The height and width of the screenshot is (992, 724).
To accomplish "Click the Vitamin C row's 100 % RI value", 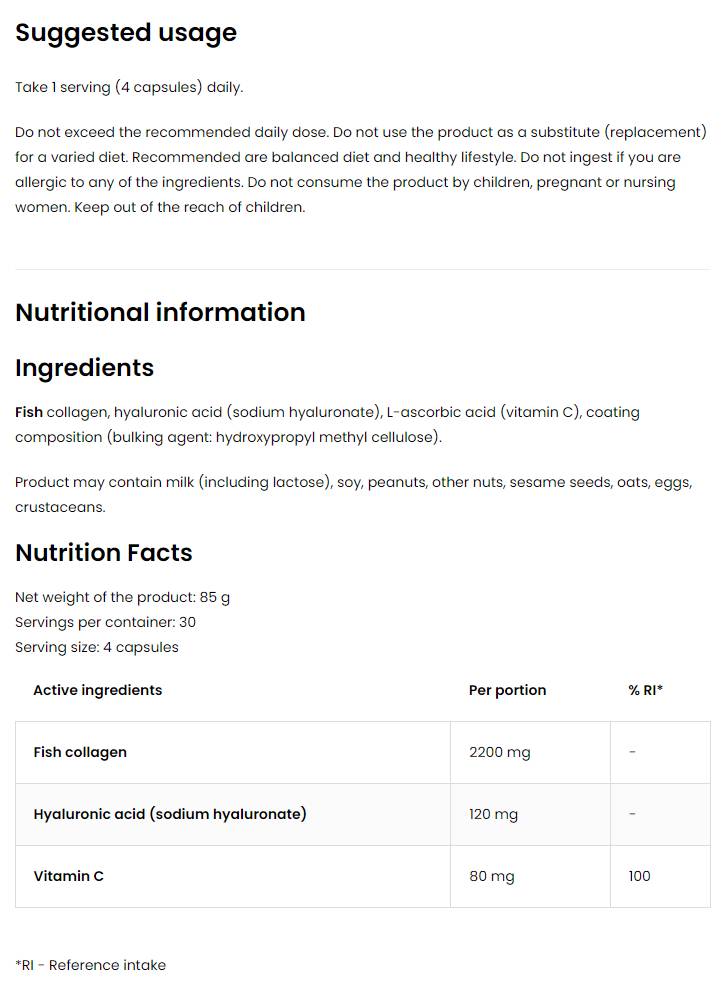I will [x=639, y=876].
